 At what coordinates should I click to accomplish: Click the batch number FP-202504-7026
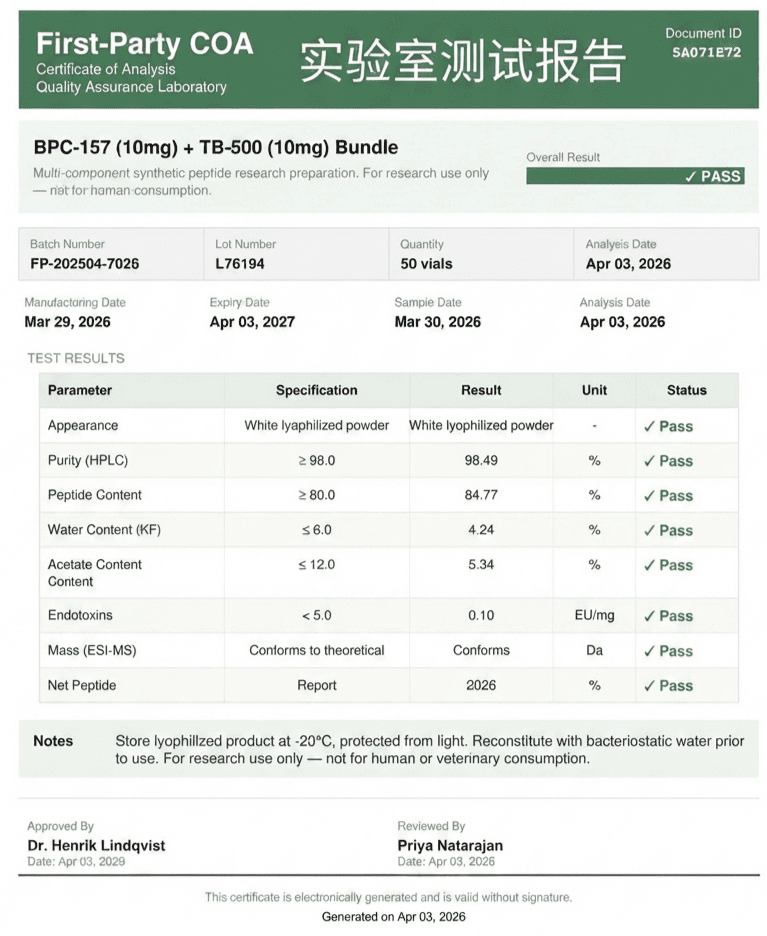(85, 264)
